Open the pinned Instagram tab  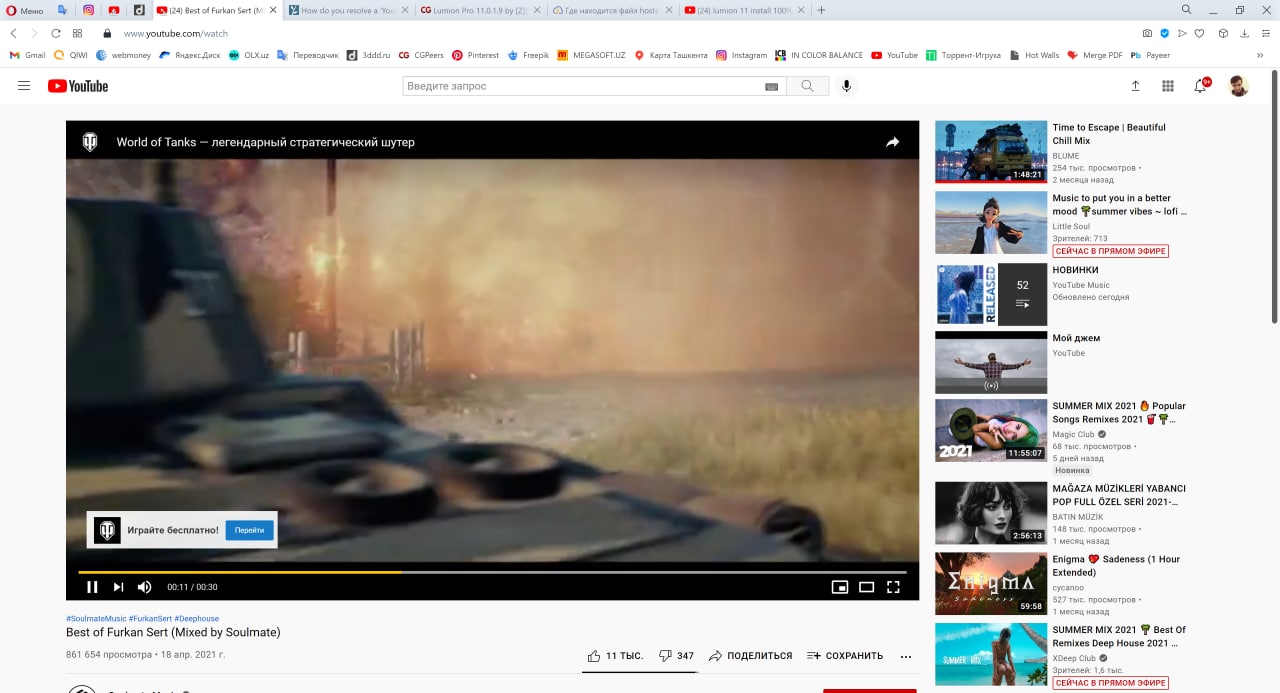(x=88, y=10)
